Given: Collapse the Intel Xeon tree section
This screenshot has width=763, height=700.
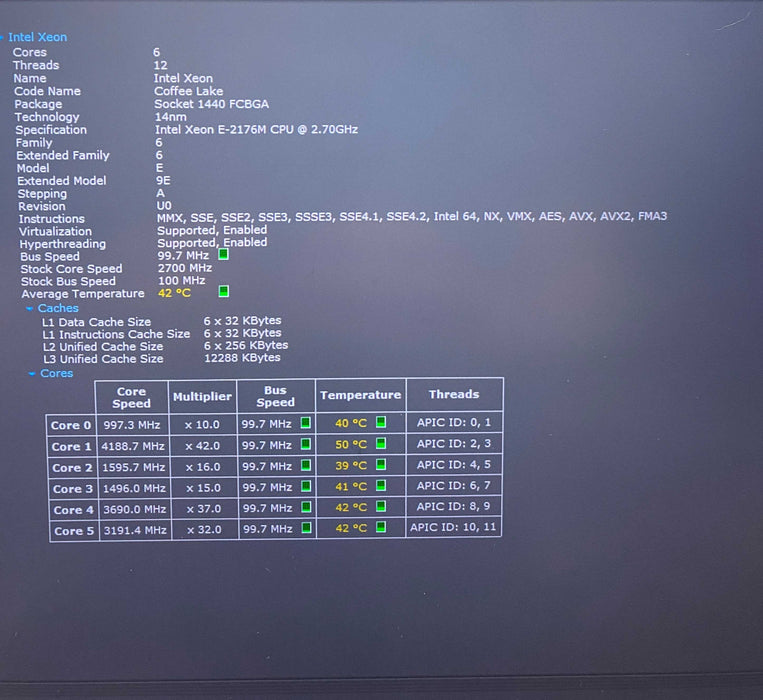Looking at the screenshot, I should coord(2,37).
